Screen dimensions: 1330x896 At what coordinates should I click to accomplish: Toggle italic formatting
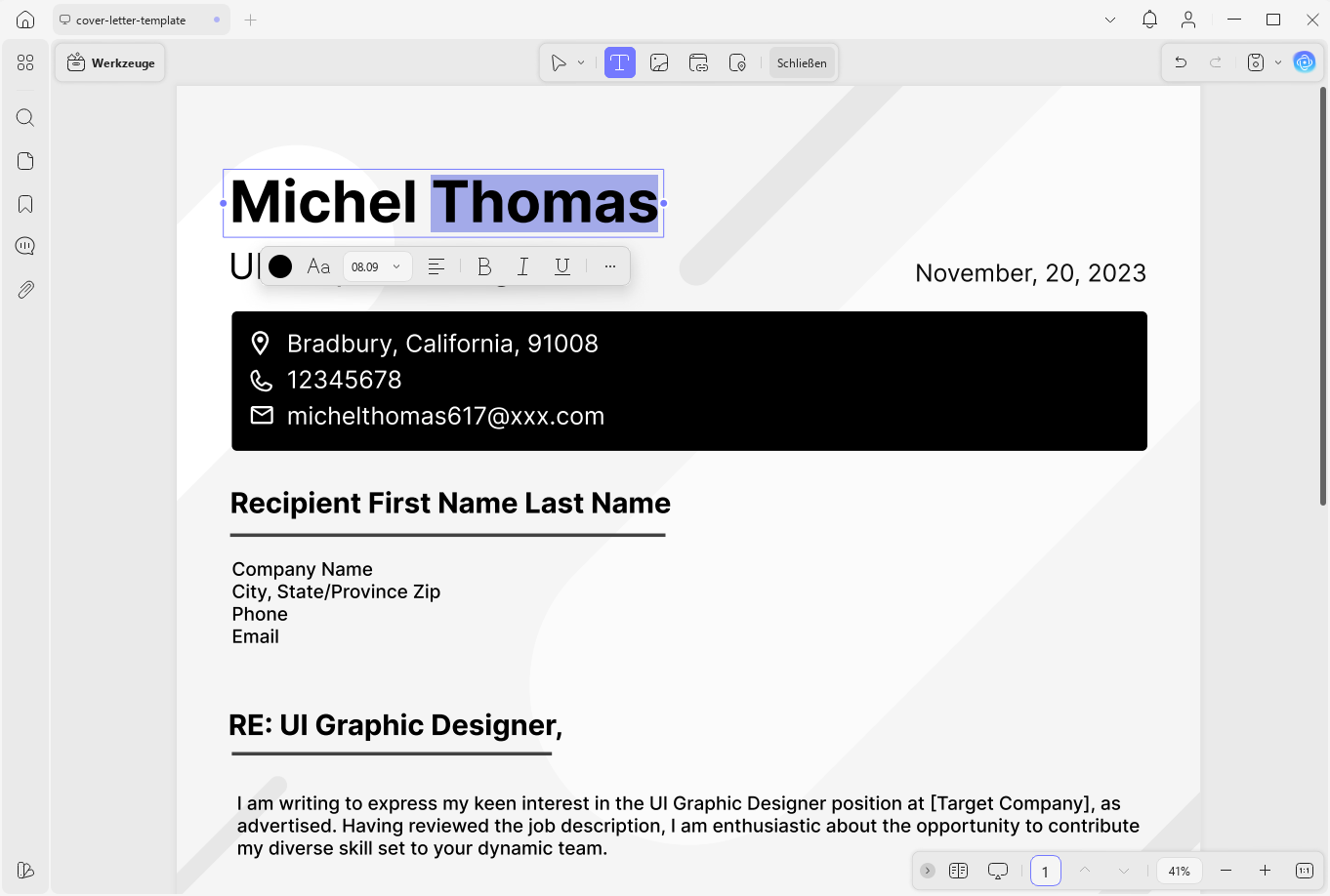coord(523,266)
